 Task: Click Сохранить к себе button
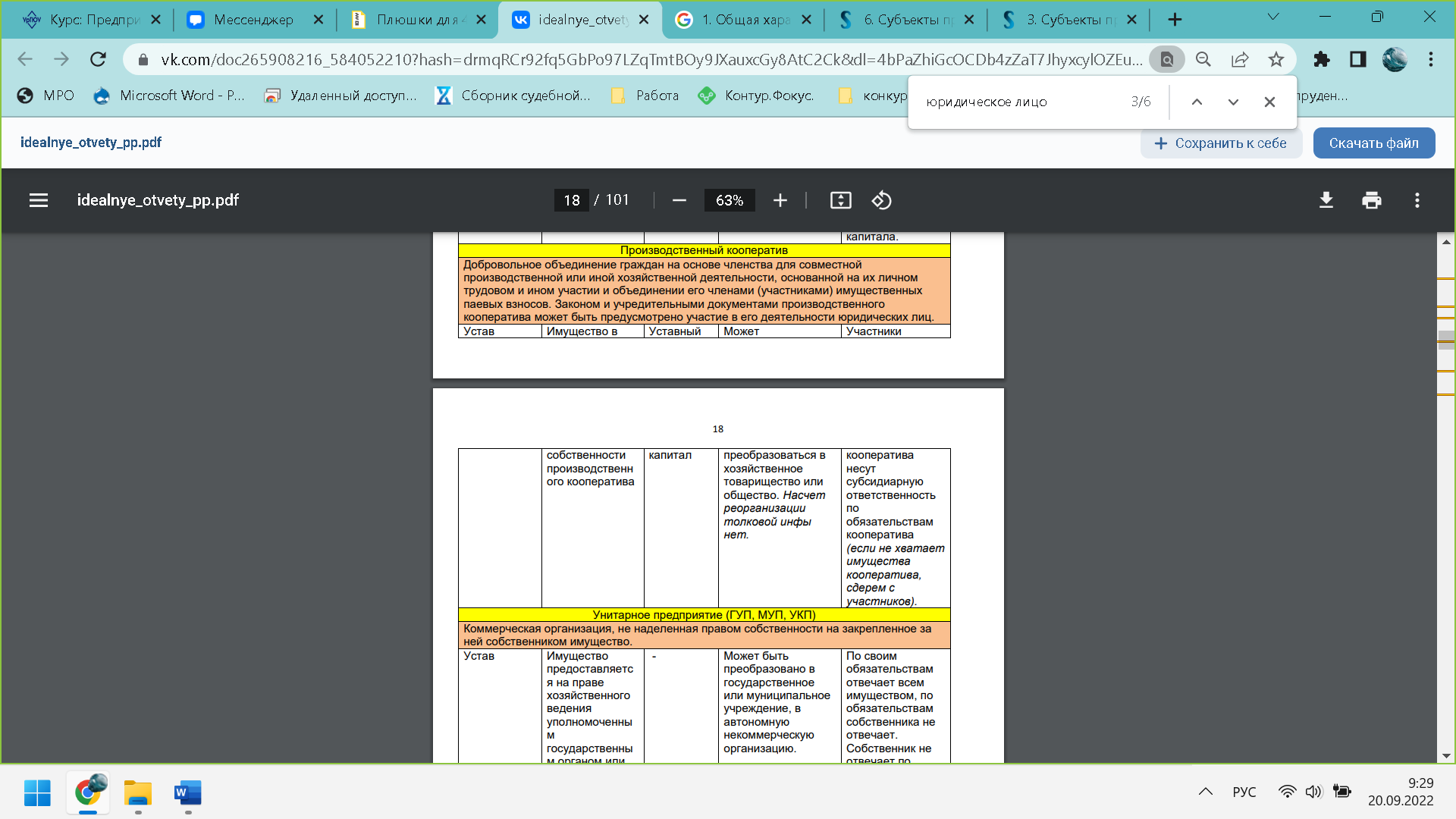pyautogui.click(x=1221, y=143)
